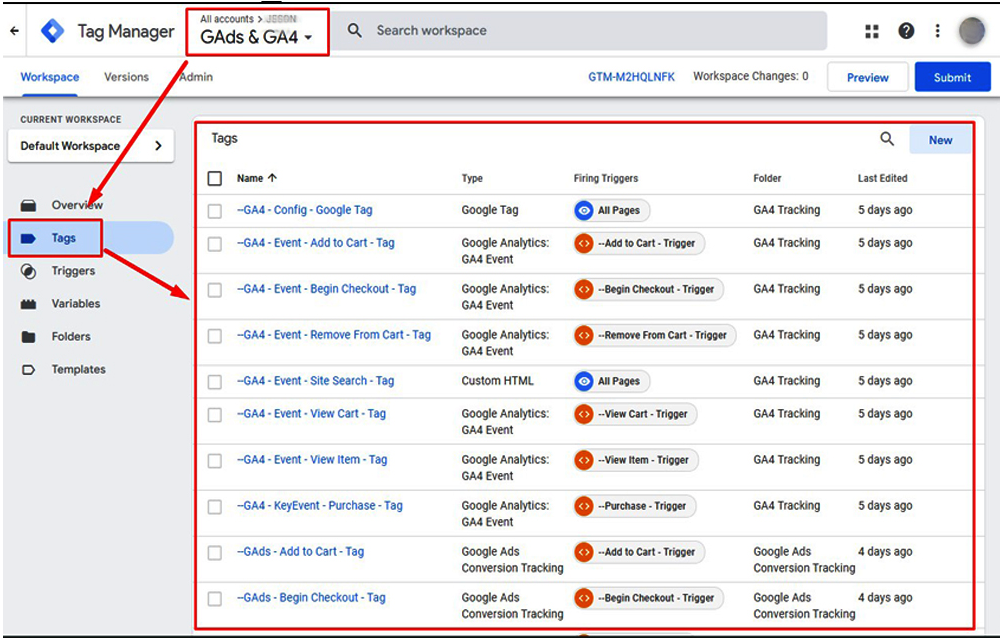The image size is (1000, 638).
Task: Click the Triggers circle icon
Action: coord(28,271)
